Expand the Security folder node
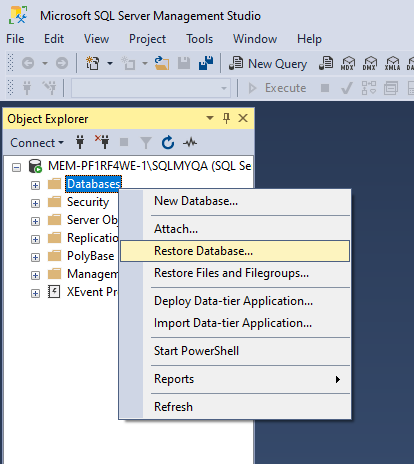414x464 pixels. pos(35,203)
